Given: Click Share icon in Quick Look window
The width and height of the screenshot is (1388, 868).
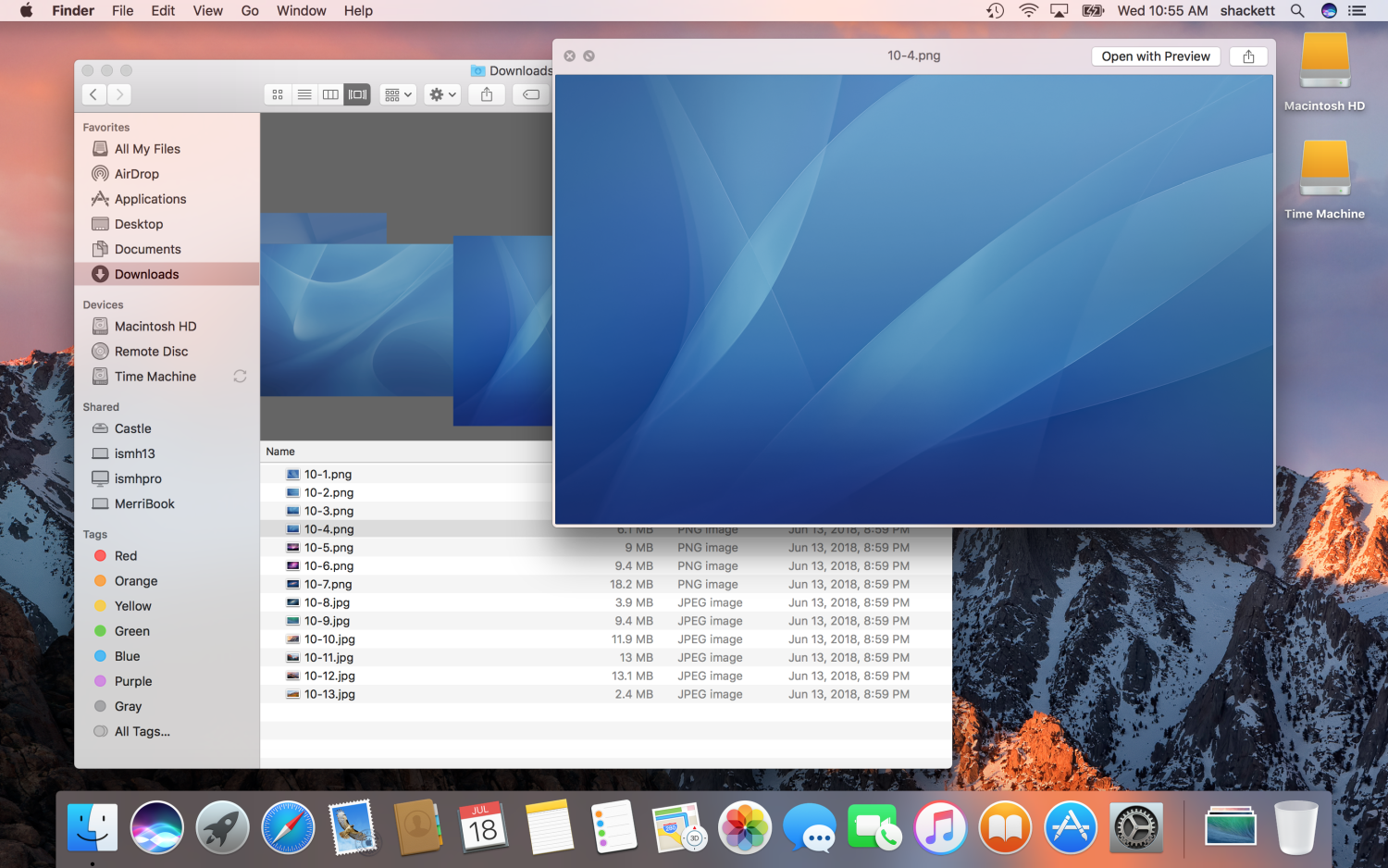Looking at the screenshot, I should (1248, 56).
